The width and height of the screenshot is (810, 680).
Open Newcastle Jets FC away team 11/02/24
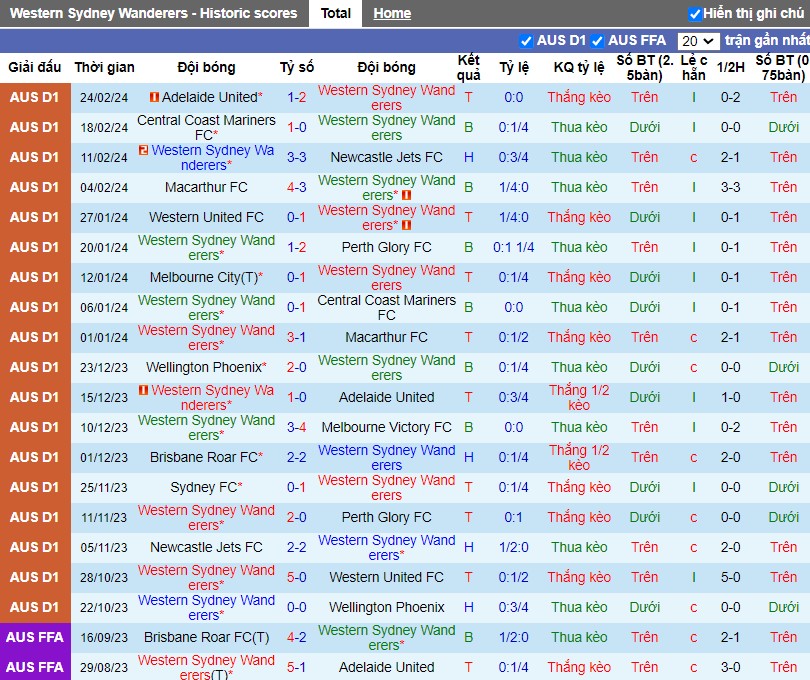point(386,157)
